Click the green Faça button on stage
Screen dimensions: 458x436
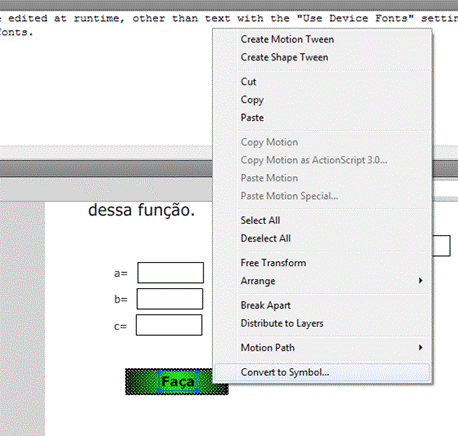pos(177,382)
